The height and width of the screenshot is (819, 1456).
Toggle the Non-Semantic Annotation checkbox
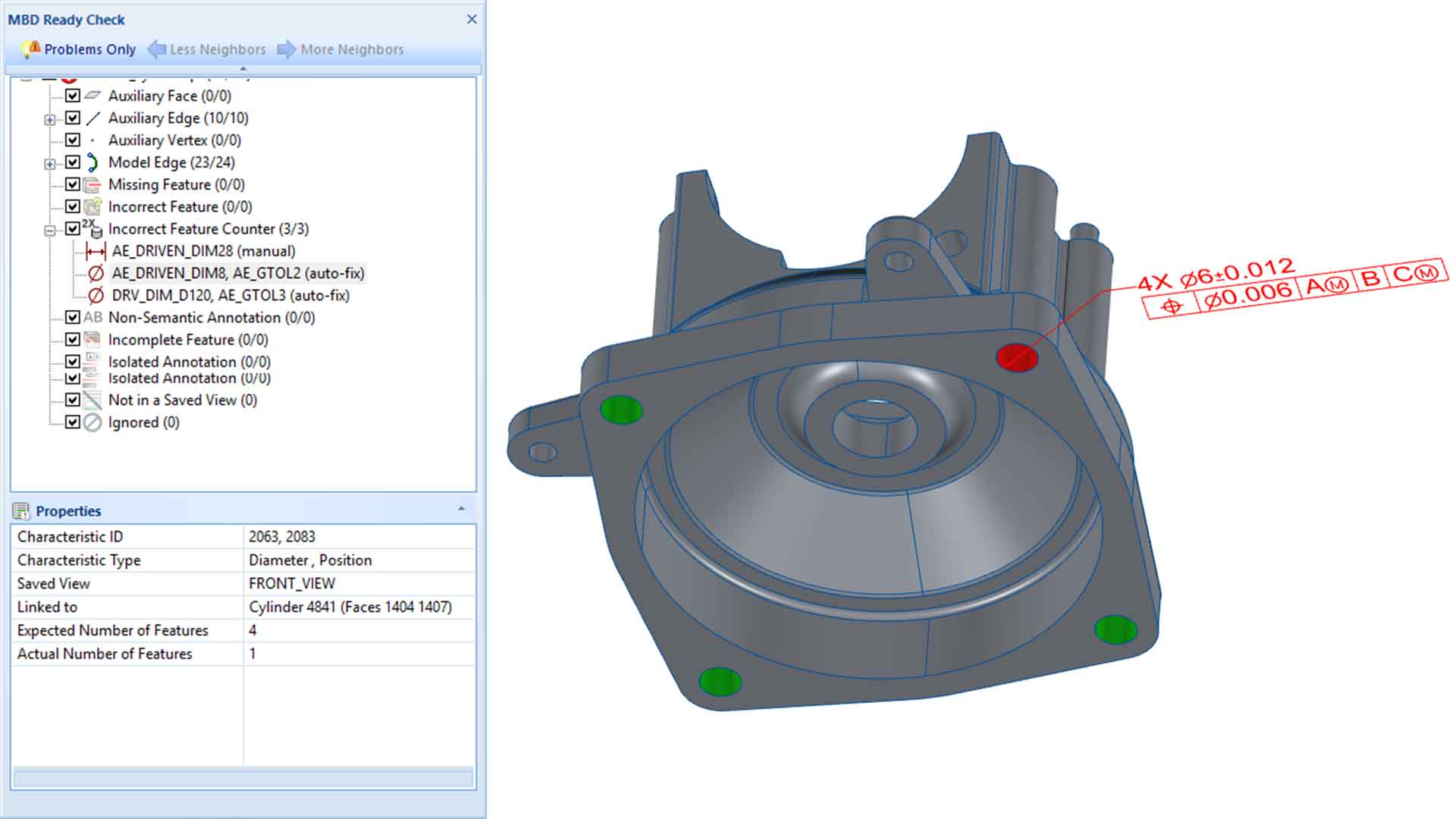pyautogui.click(x=73, y=317)
